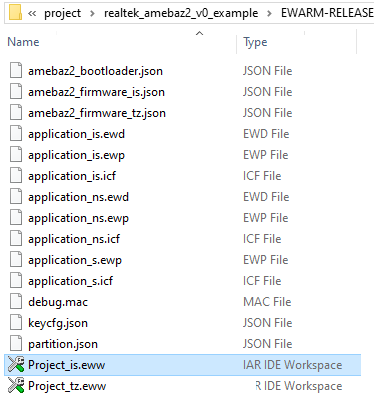Open dropdown arrow after project breadcrumb

92,14
